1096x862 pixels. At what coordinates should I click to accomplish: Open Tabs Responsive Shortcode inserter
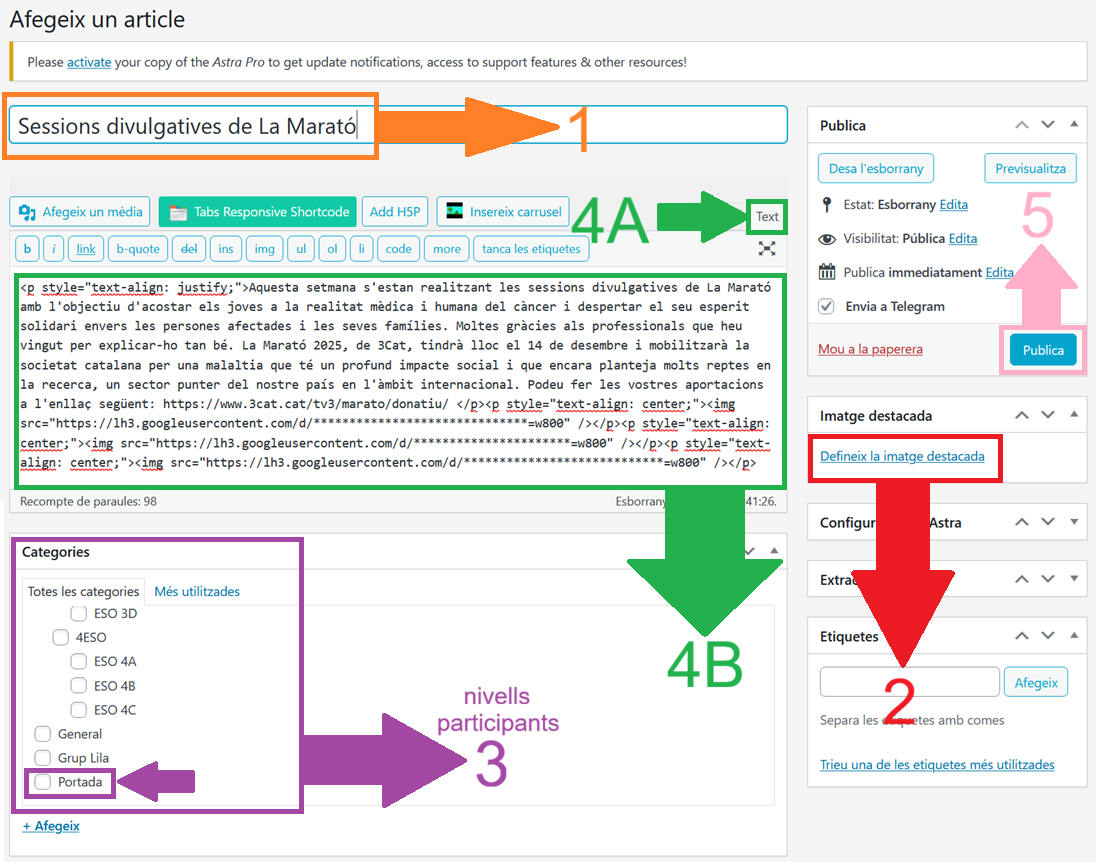(x=257, y=212)
